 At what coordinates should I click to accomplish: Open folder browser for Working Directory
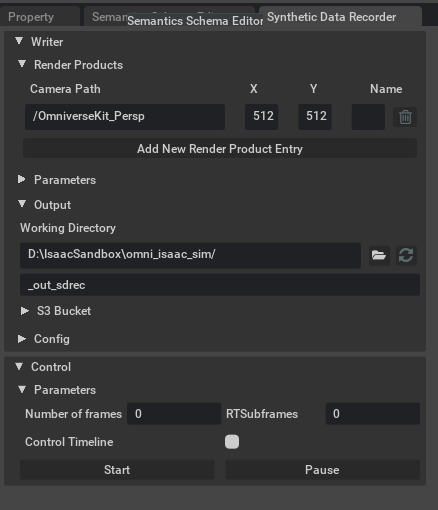(379, 256)
